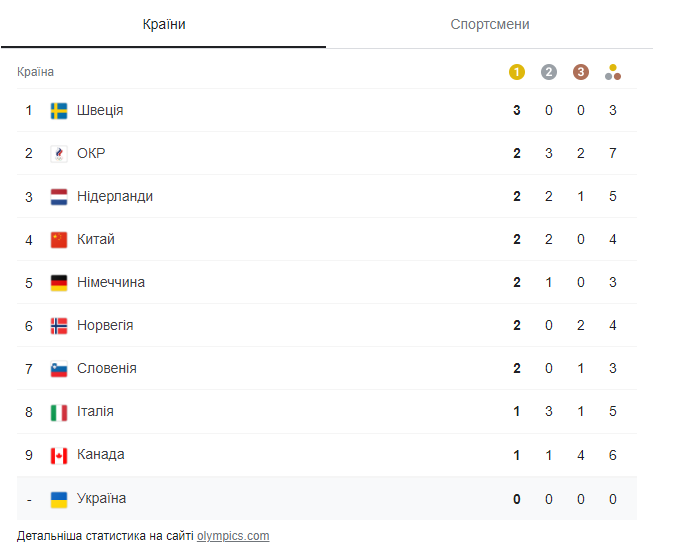Click the Norway flag icon
The width and height of the screenshot is (676, 560).
(x=59, y=326)
